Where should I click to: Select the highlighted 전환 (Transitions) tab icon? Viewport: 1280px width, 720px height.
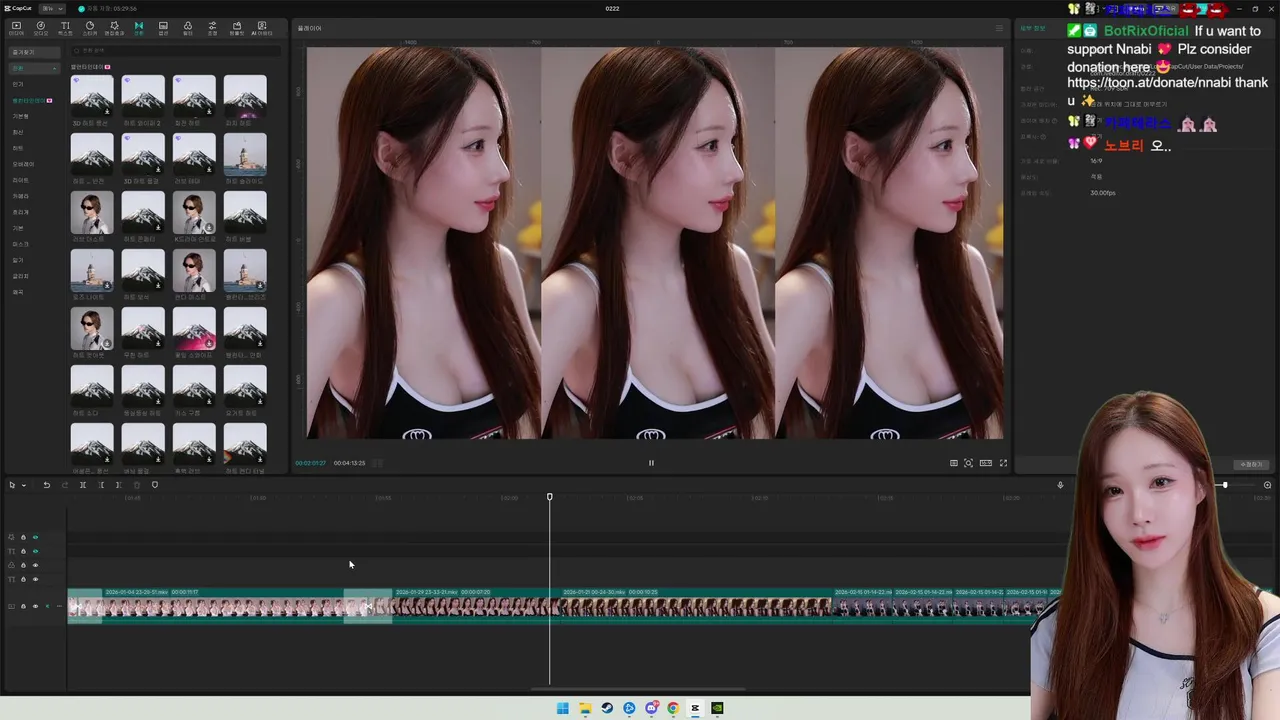point(139,28)
